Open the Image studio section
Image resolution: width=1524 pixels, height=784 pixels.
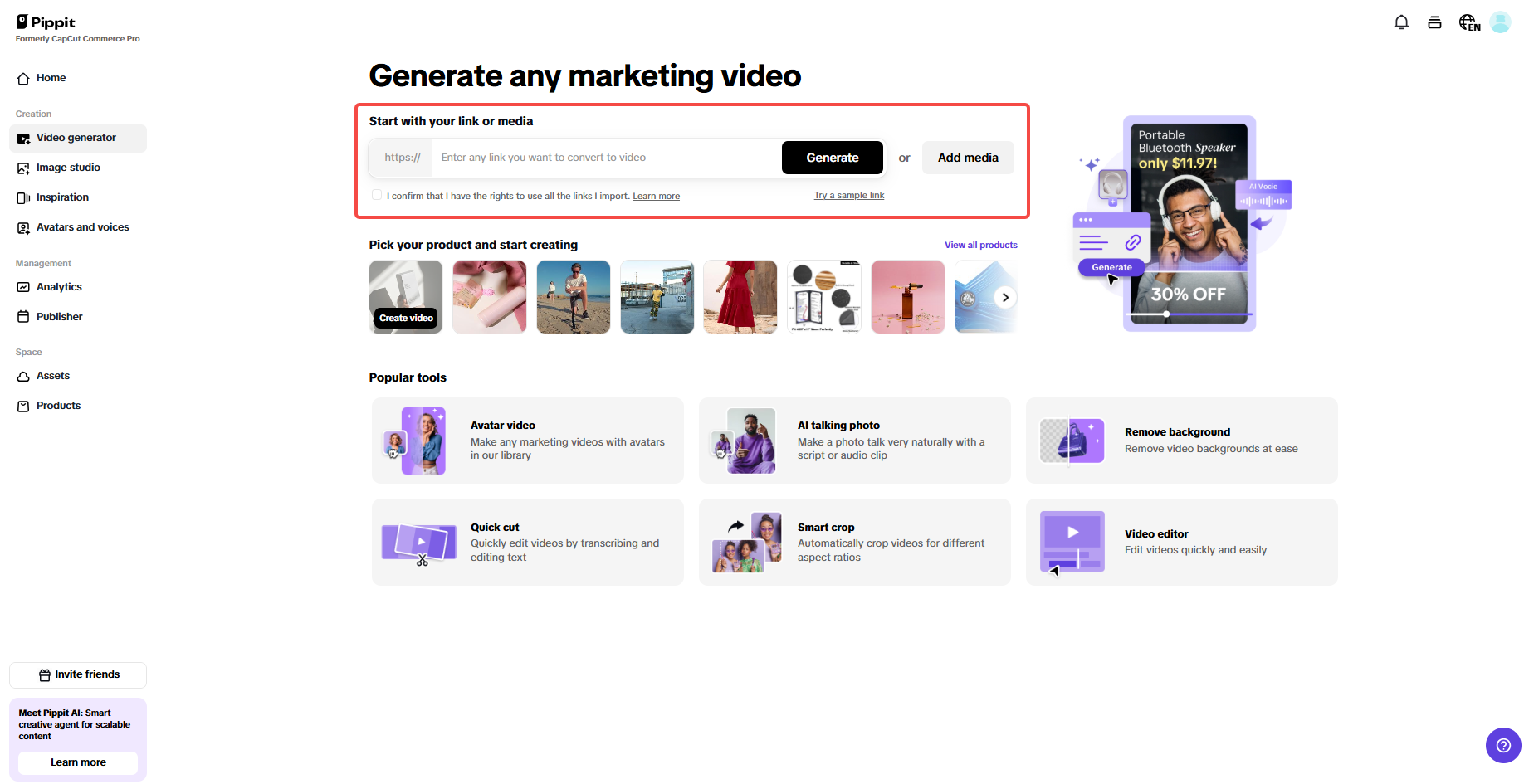pos(68,168)
